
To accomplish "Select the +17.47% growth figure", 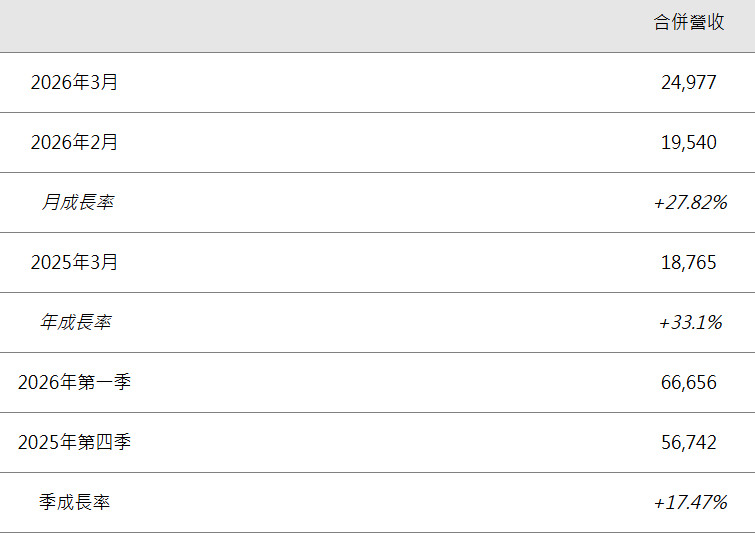I will click(689, 503).
